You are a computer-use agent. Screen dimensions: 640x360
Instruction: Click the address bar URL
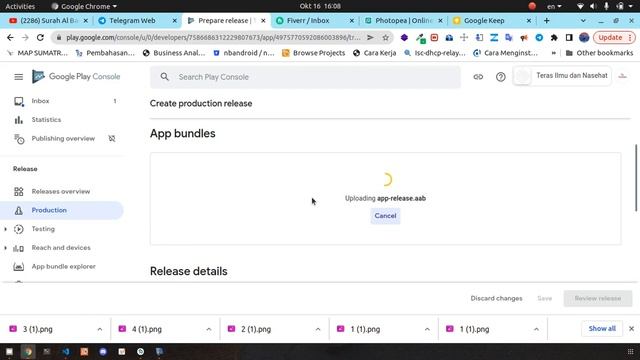pos(213,38)
